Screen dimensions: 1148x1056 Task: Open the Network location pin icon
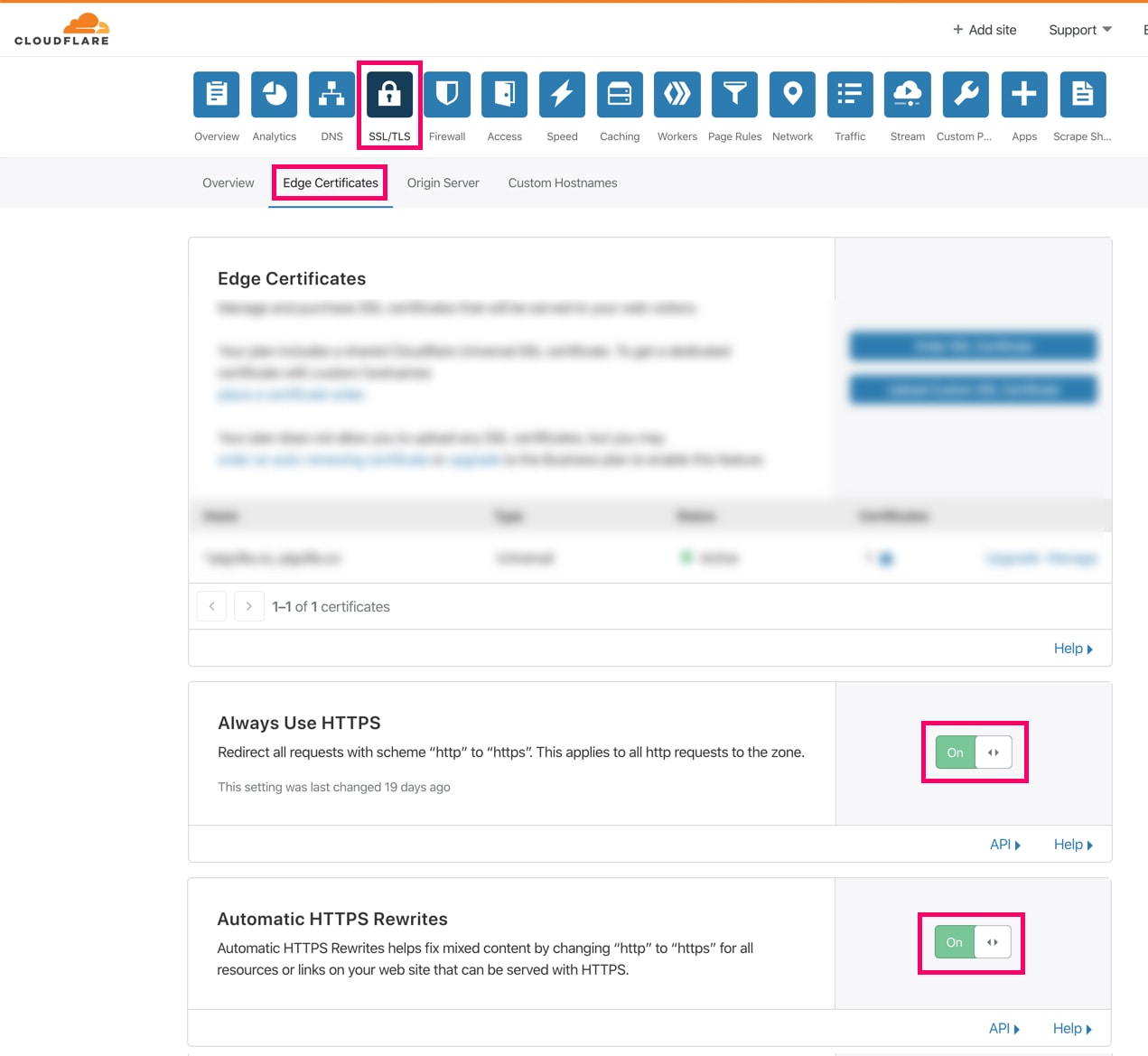coord(793,95)
